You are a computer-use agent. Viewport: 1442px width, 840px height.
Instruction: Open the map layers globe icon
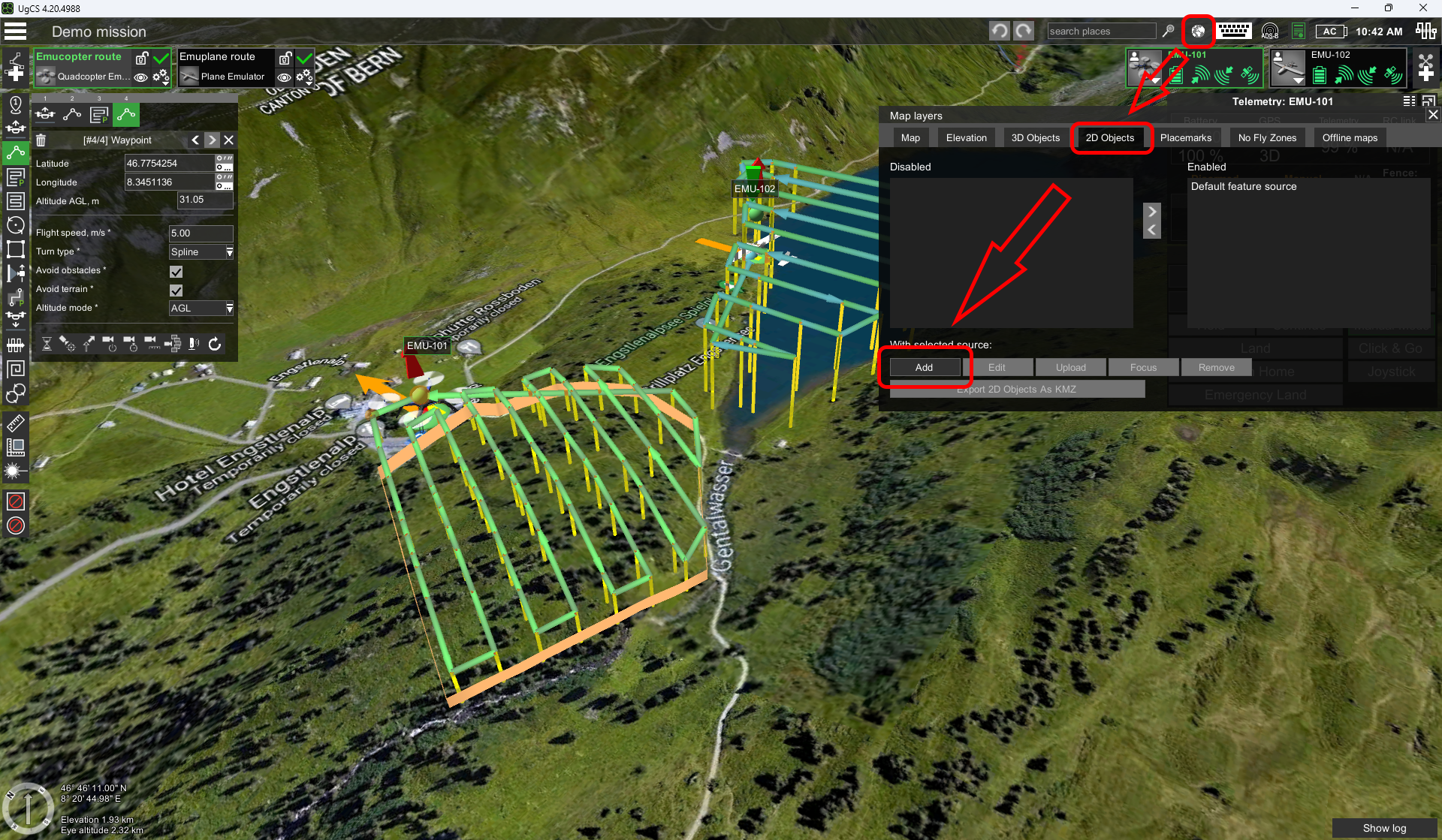[x=1198, y=32]
